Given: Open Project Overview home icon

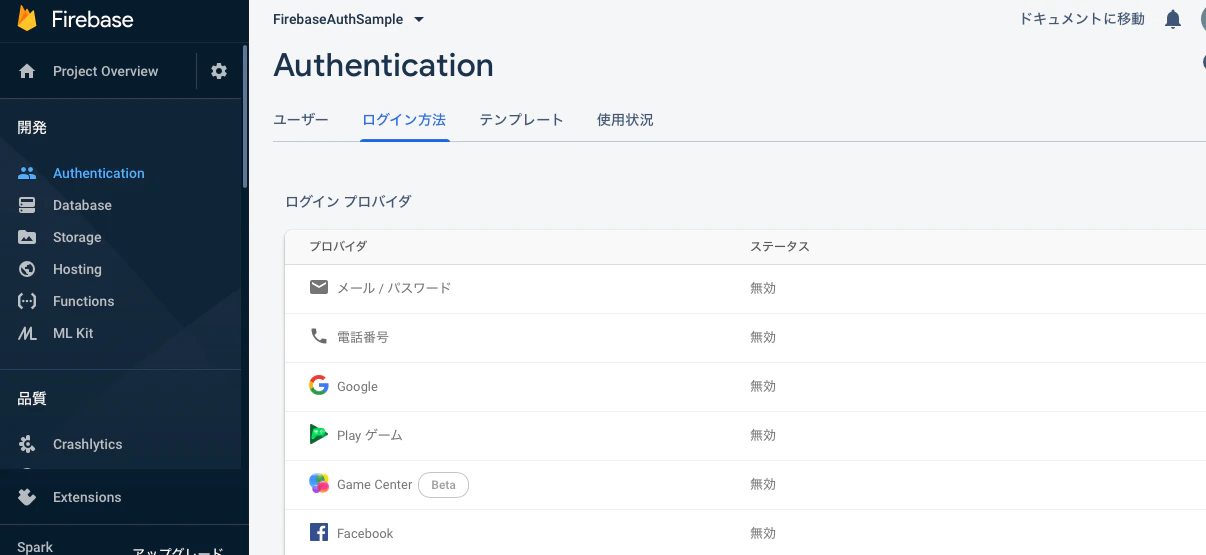Looking at the screenshot, I should (x=27, y=71).
